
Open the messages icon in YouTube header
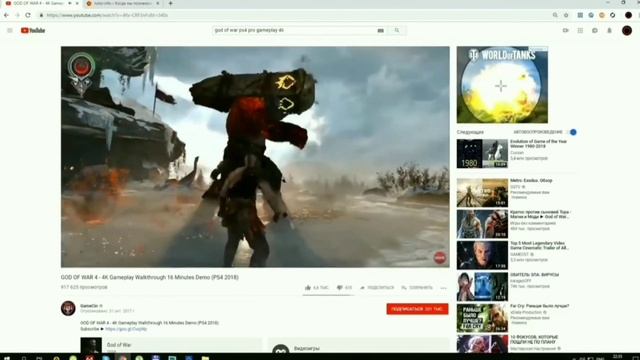[595, 31]
